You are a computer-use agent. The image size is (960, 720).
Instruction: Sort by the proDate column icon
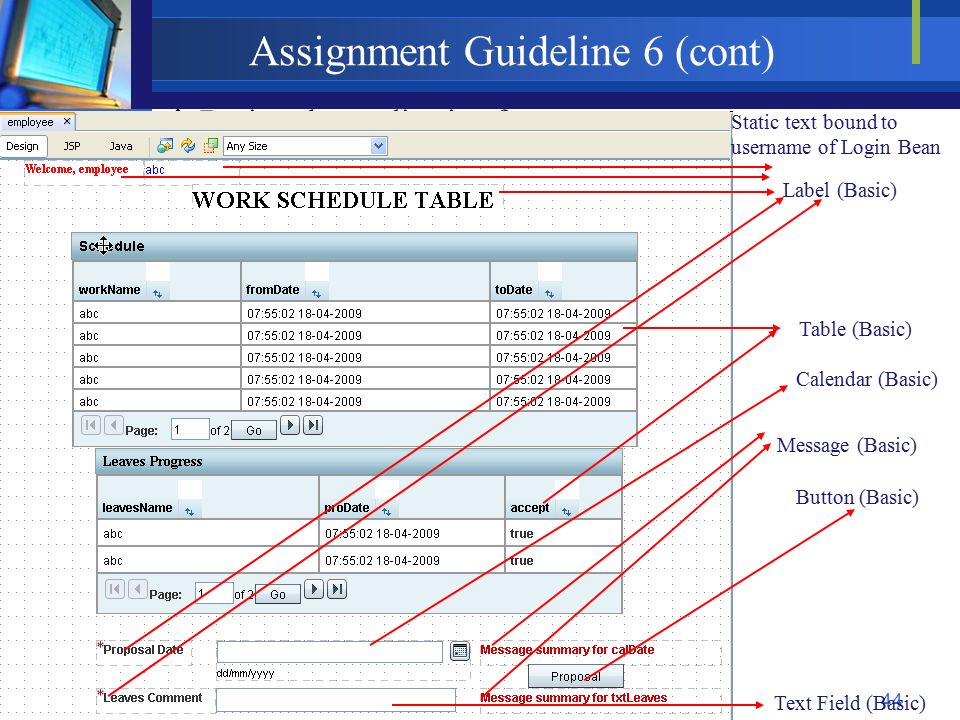click(x=386, y=512)
